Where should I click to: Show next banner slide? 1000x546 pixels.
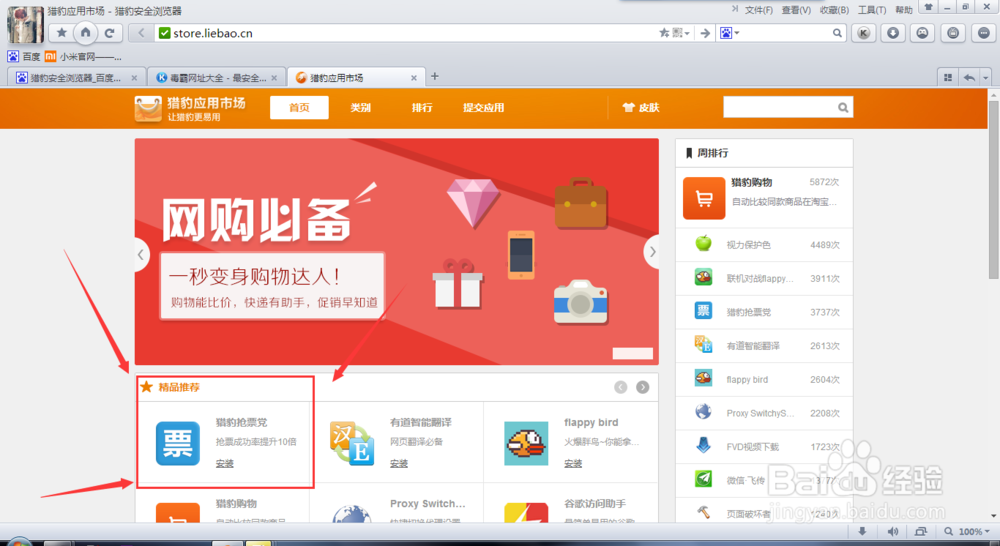652,253
